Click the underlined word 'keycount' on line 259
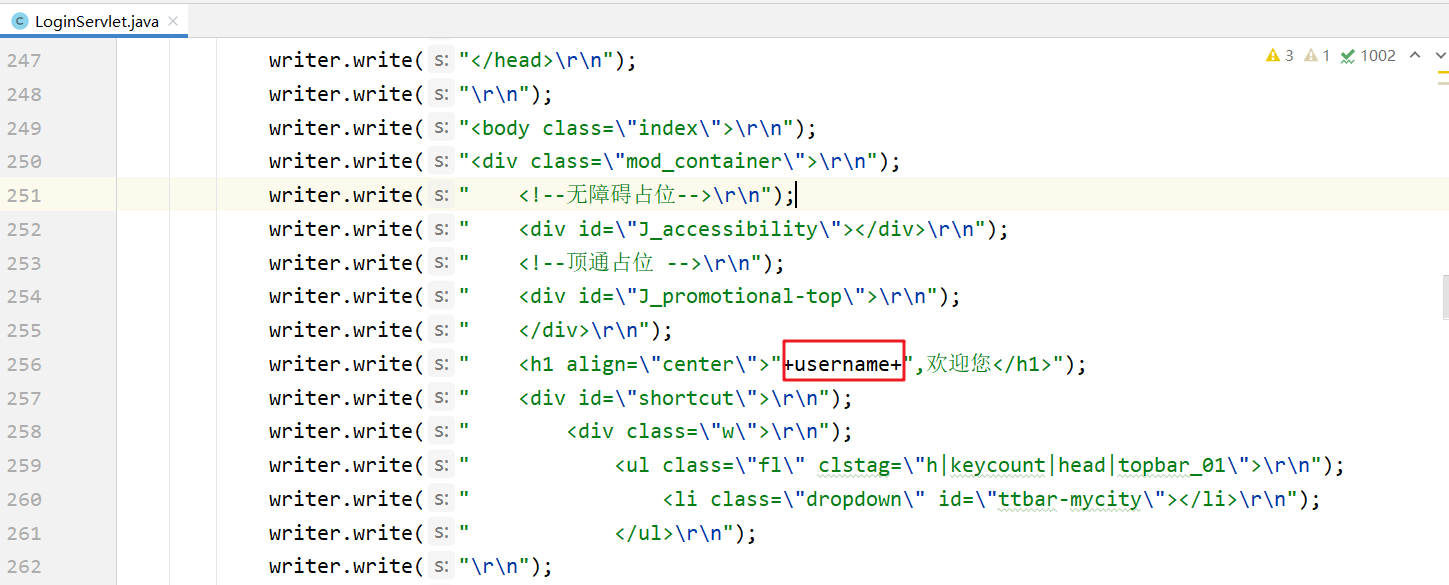Image resolution: width=1449 pixels, height=585 pixels. pyautogui.click(x=997, y=464)
